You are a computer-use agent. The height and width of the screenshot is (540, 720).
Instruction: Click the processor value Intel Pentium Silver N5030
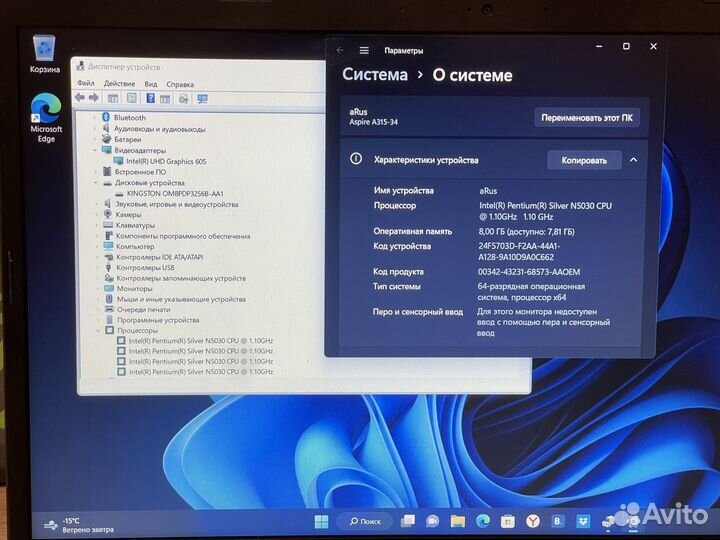click(x=545, y=211)
